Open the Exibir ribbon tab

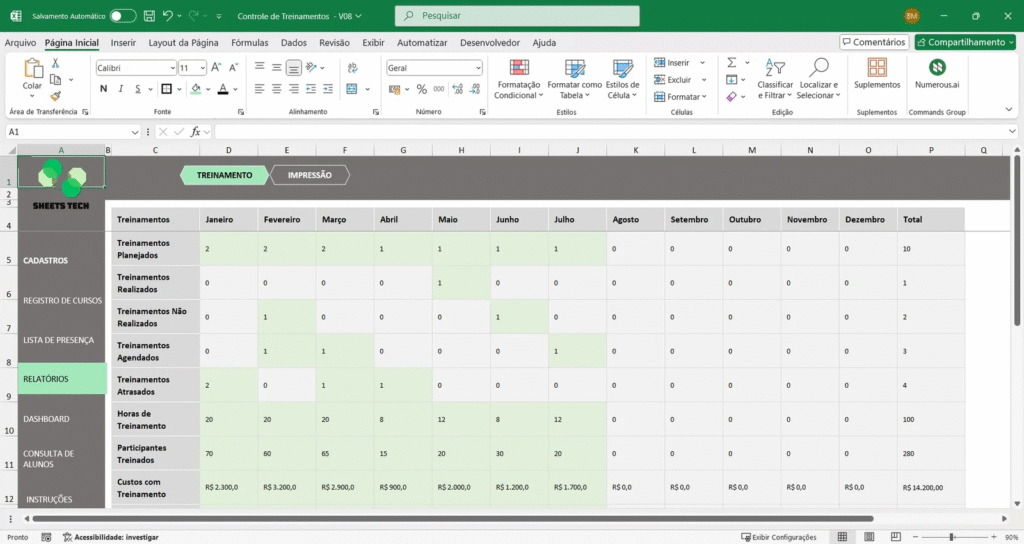pyautogui.click(x=373, y=43)
